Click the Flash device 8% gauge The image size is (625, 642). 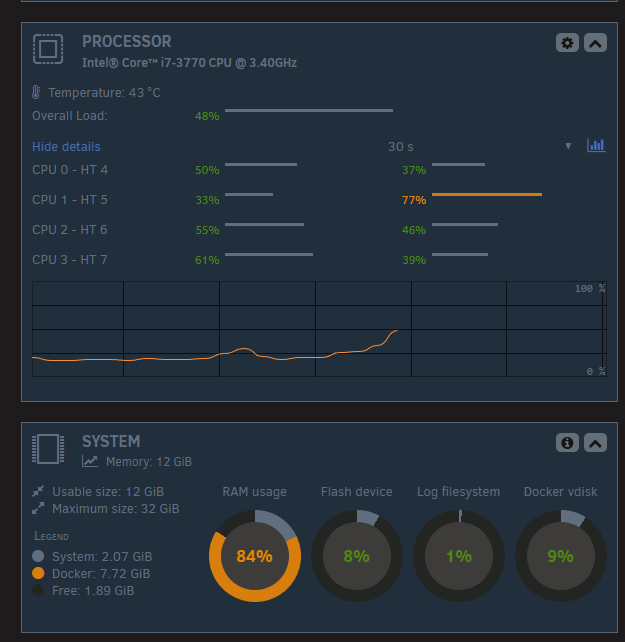click(x=357, y=556)
